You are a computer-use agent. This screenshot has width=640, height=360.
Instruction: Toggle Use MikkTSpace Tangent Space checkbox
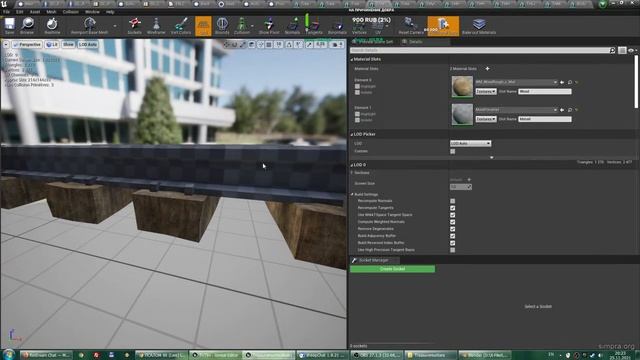[x=453, y=215]
